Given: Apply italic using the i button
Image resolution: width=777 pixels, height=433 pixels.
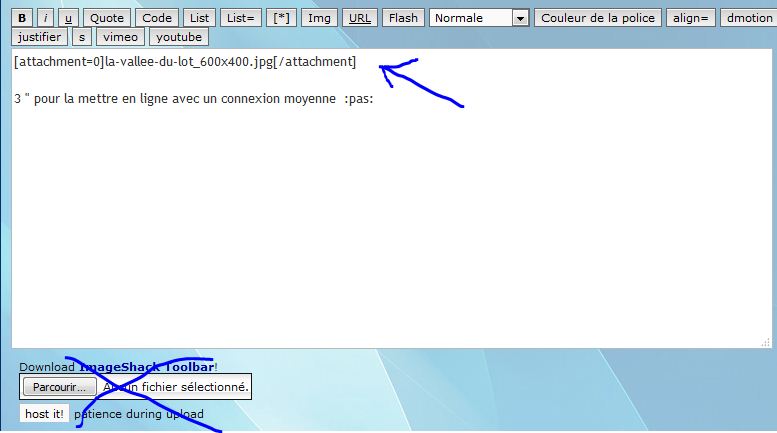Looking at the screenshot, I should point(45,18).
